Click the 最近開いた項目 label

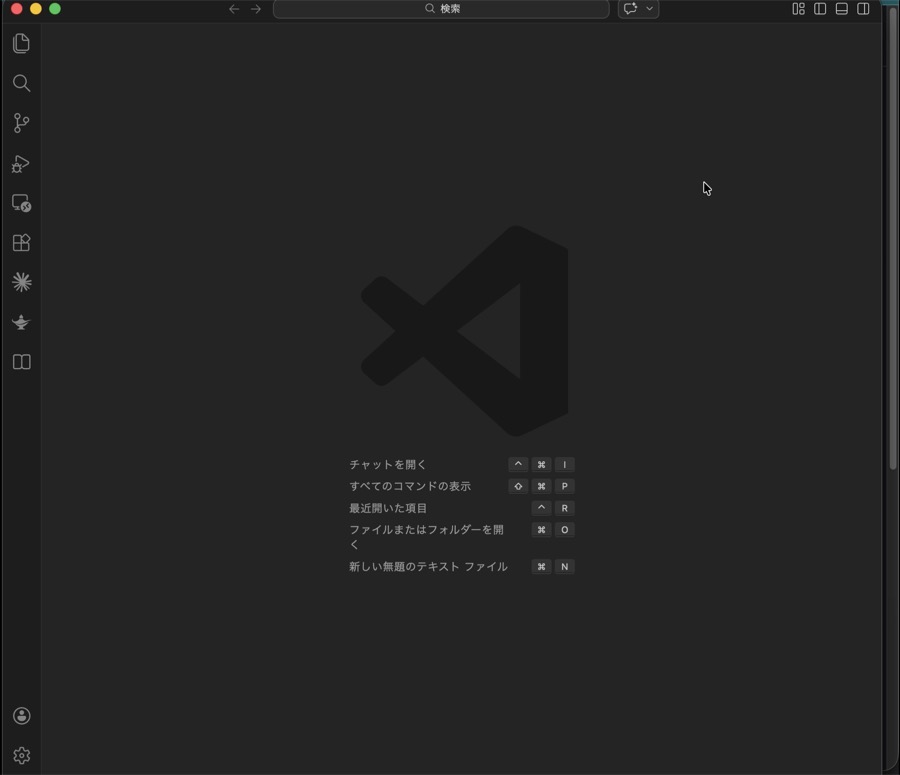point(388,508)
